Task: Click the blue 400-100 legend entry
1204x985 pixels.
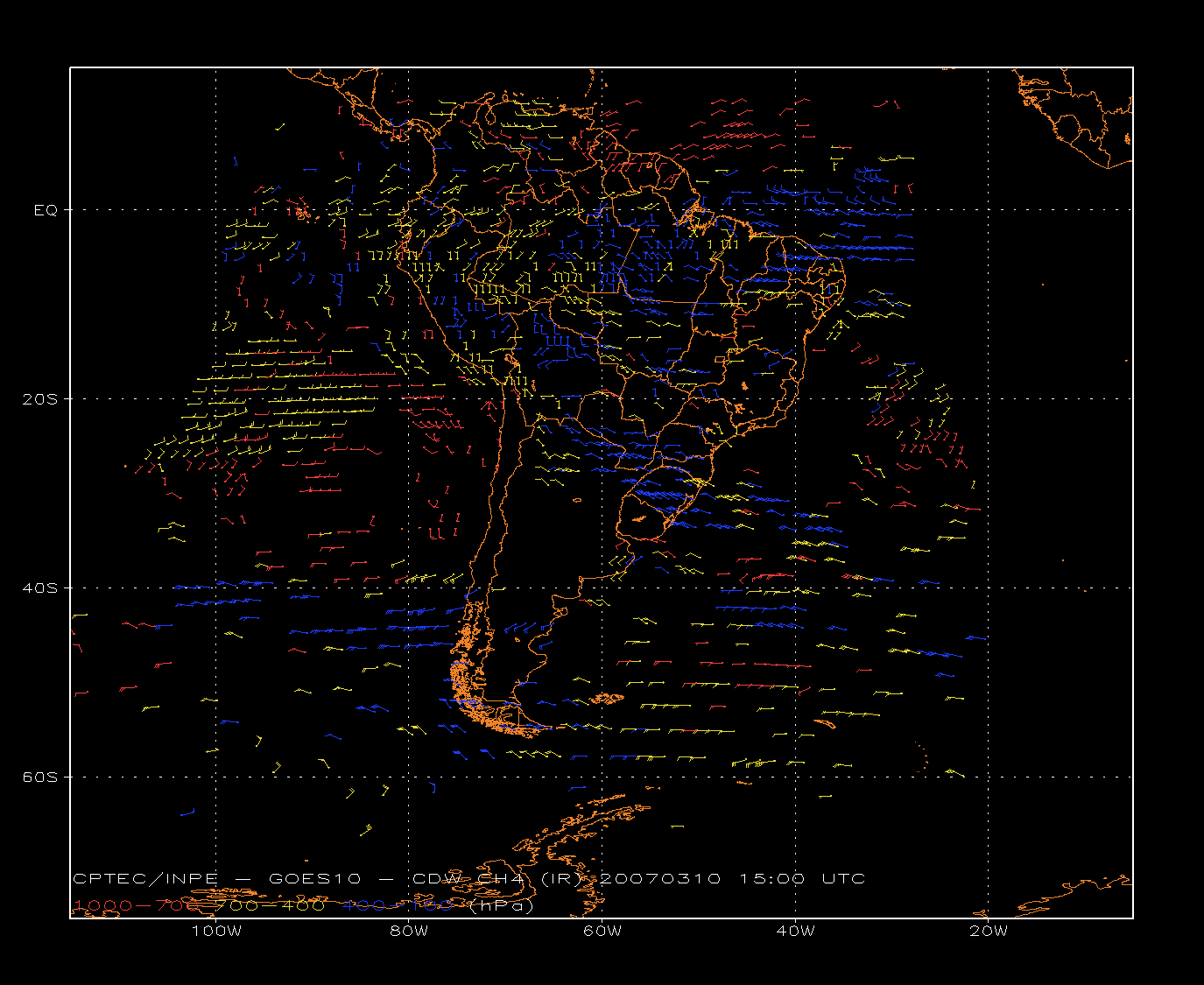Action: click(x=398, y=905)
